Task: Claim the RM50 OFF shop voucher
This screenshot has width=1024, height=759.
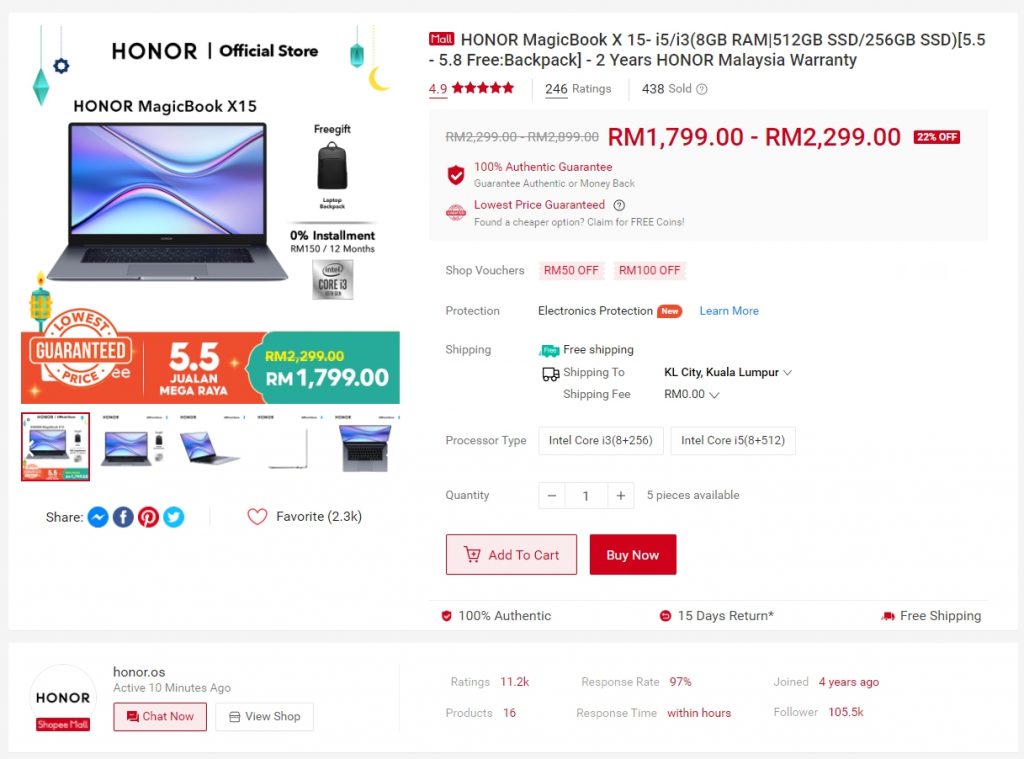Action: click(571, 270)
